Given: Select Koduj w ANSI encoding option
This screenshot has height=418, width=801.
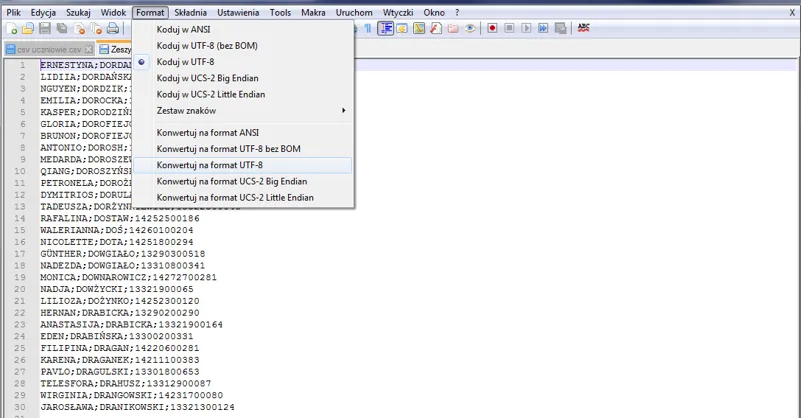Looking at the screenshot, I should (183, 30).
